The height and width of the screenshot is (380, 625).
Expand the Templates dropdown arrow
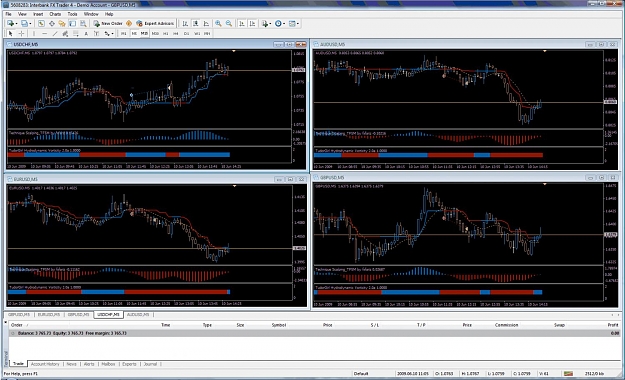tap(298, 24)
